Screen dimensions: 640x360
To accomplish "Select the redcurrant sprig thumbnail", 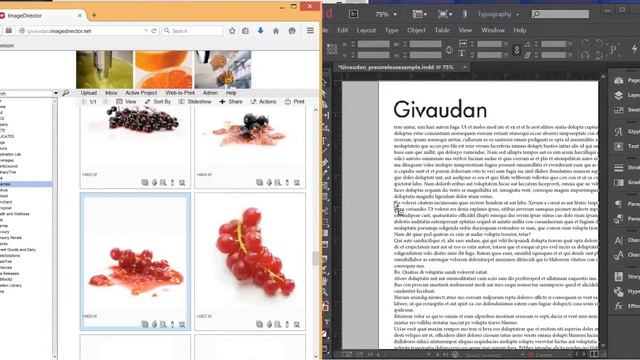I will 250,261.
